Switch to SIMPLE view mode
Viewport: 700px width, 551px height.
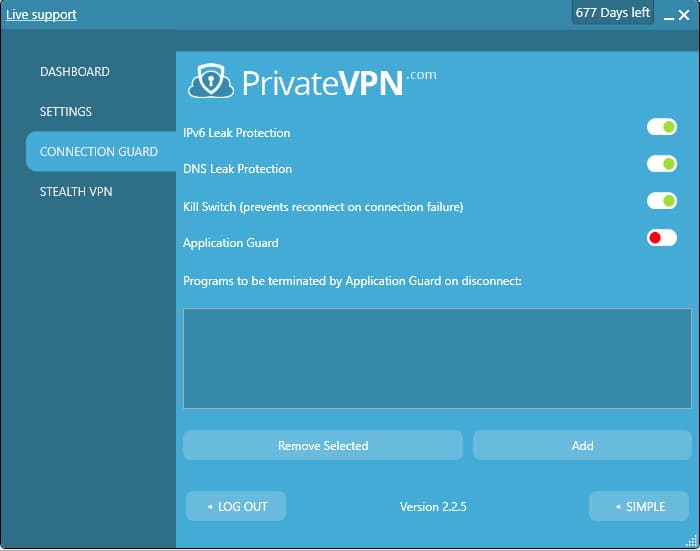point(638,506)
